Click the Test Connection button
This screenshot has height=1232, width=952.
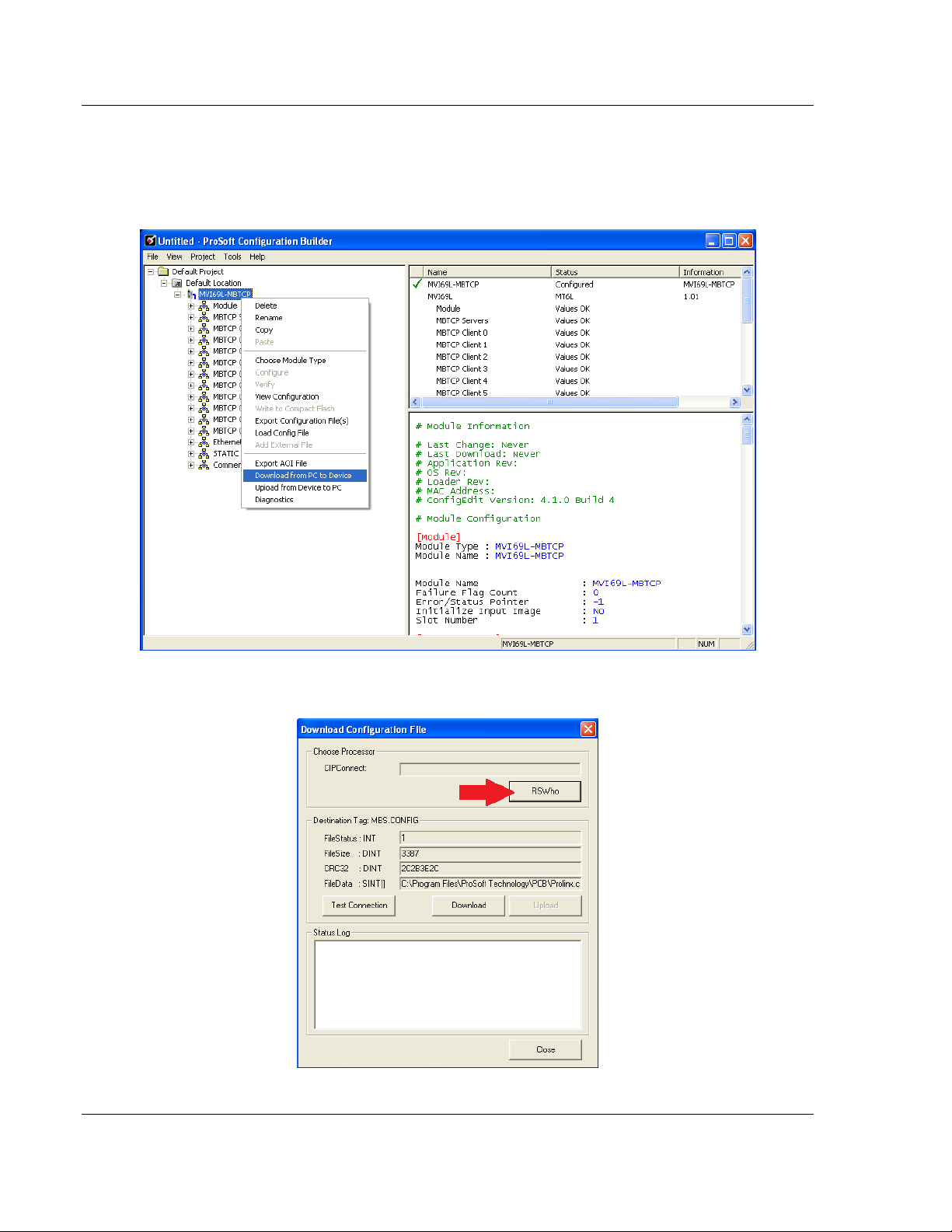pyautogui.click(x=359, y=906)
